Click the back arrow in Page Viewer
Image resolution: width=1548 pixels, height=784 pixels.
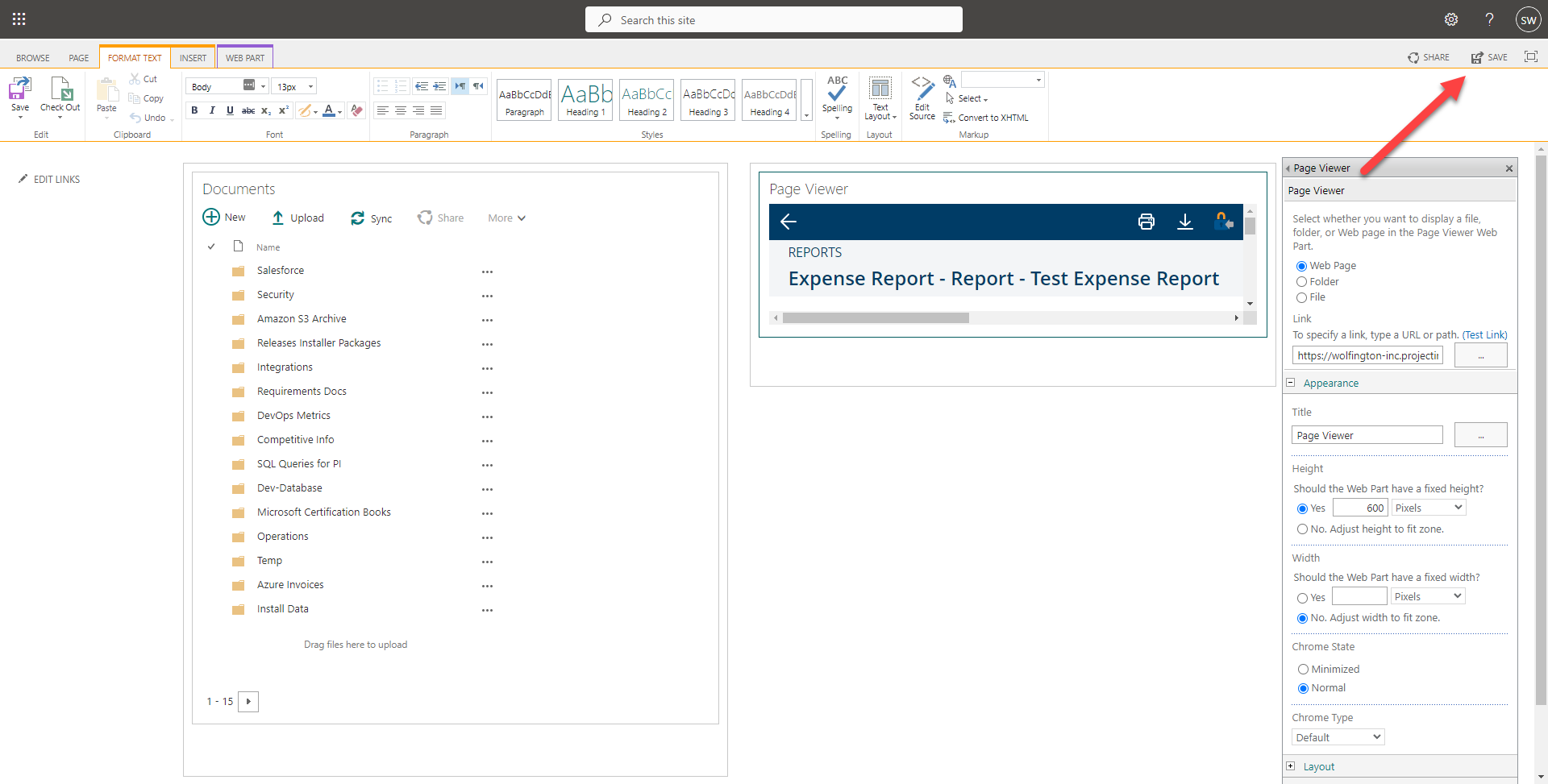(x=789, y=222)
